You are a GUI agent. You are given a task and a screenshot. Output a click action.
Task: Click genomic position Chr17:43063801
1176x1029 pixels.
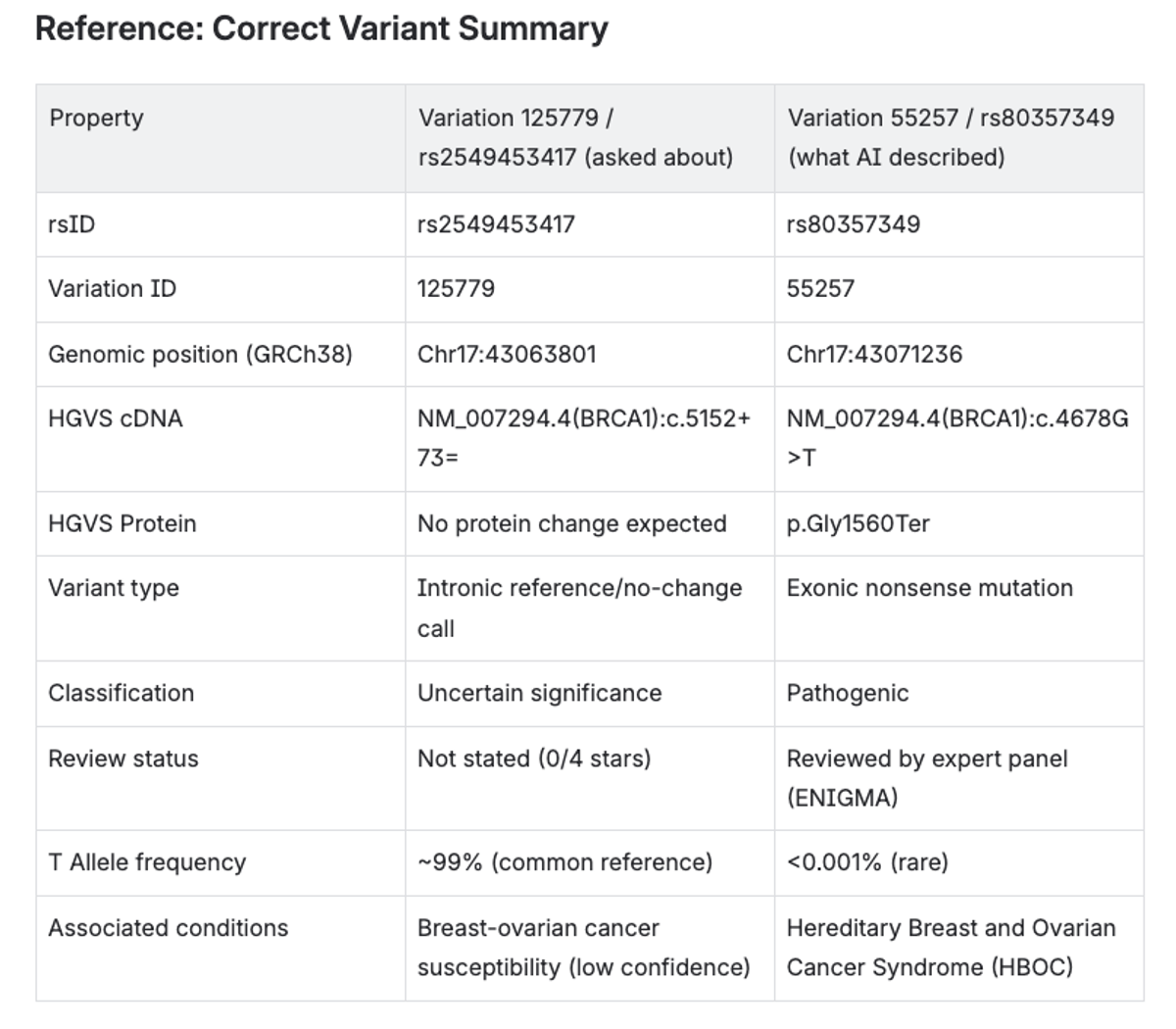pos(507,354)
